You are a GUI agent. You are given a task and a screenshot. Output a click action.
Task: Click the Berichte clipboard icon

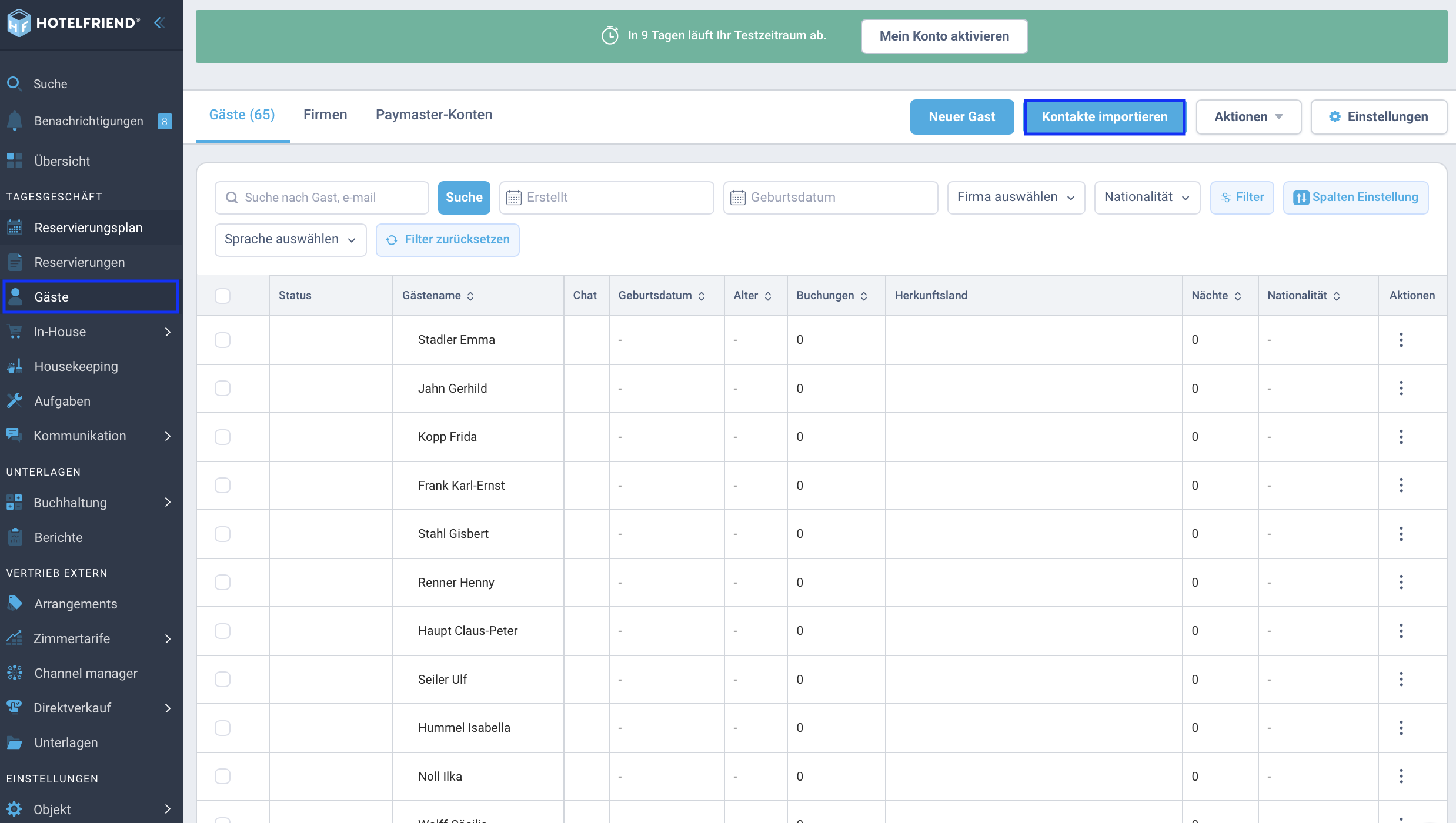pos(15,537)
